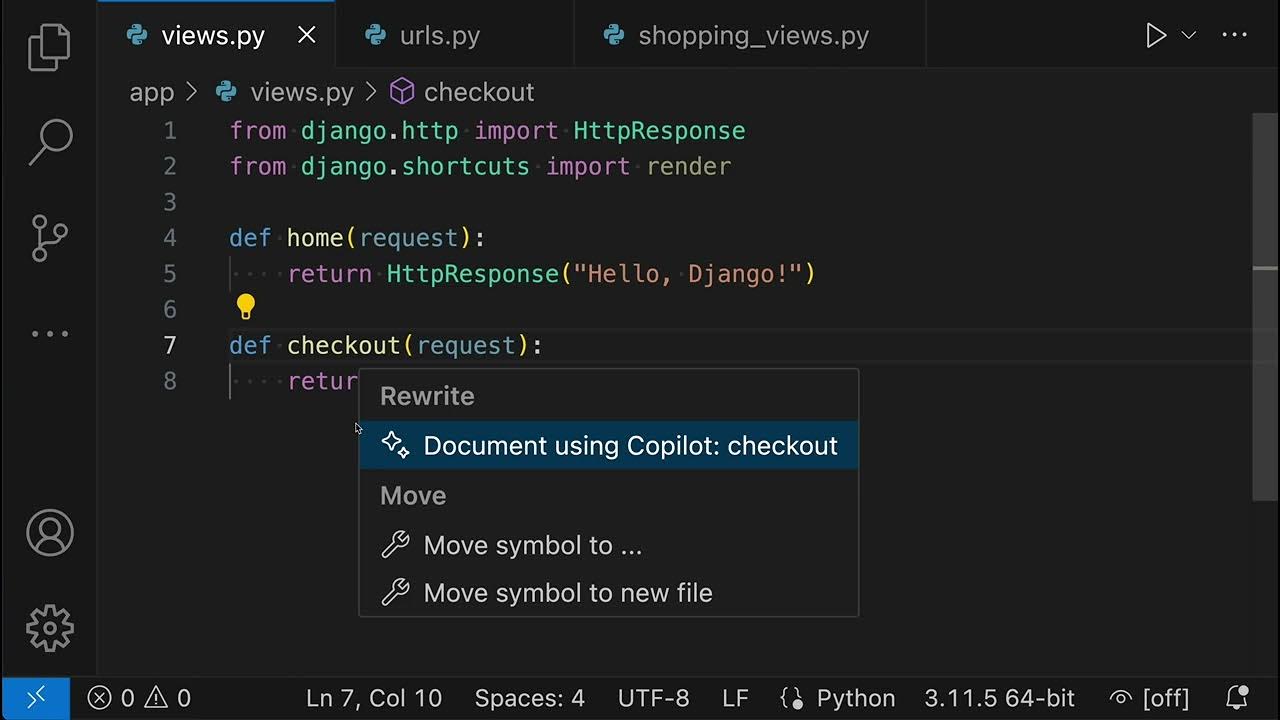This screenshot has width=1280, height=720.
Task: Open the Explorer view in activity bar
Action: (x=49, y=46)
